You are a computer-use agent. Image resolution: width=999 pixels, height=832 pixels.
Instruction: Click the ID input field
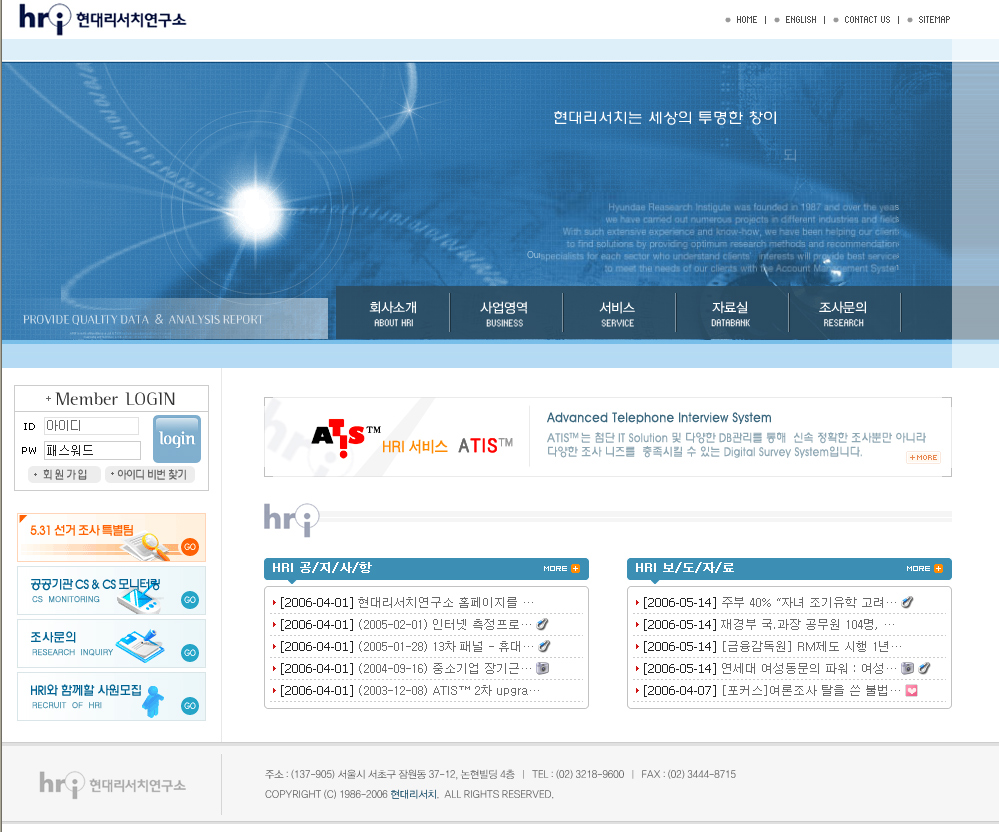91,426
